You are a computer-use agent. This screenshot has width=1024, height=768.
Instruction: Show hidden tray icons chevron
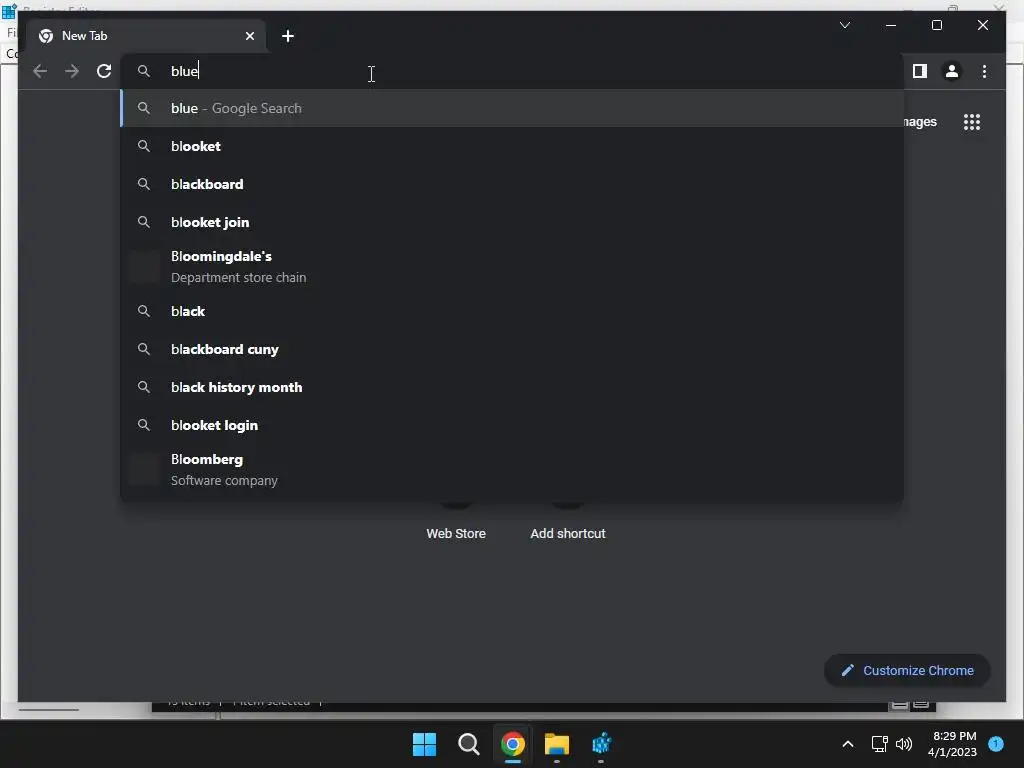[848, 744]
